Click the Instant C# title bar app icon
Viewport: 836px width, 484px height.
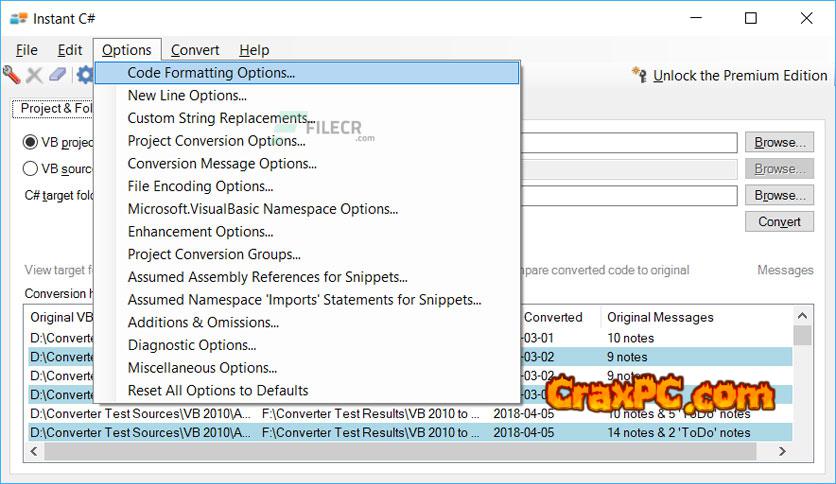point(18,19)
